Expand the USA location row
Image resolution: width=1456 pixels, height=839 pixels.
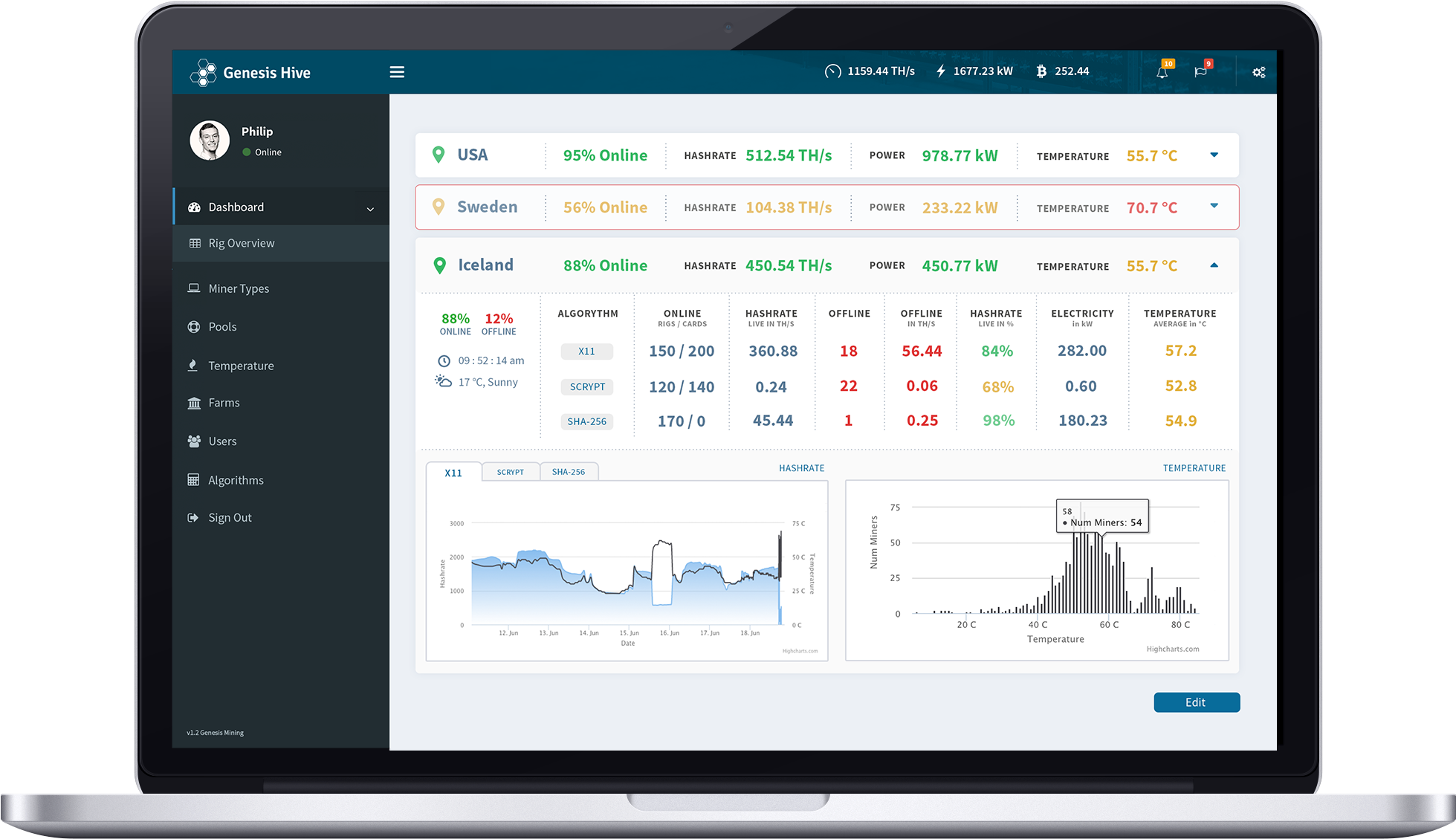pyautogui.click(x=1214, y=155)
